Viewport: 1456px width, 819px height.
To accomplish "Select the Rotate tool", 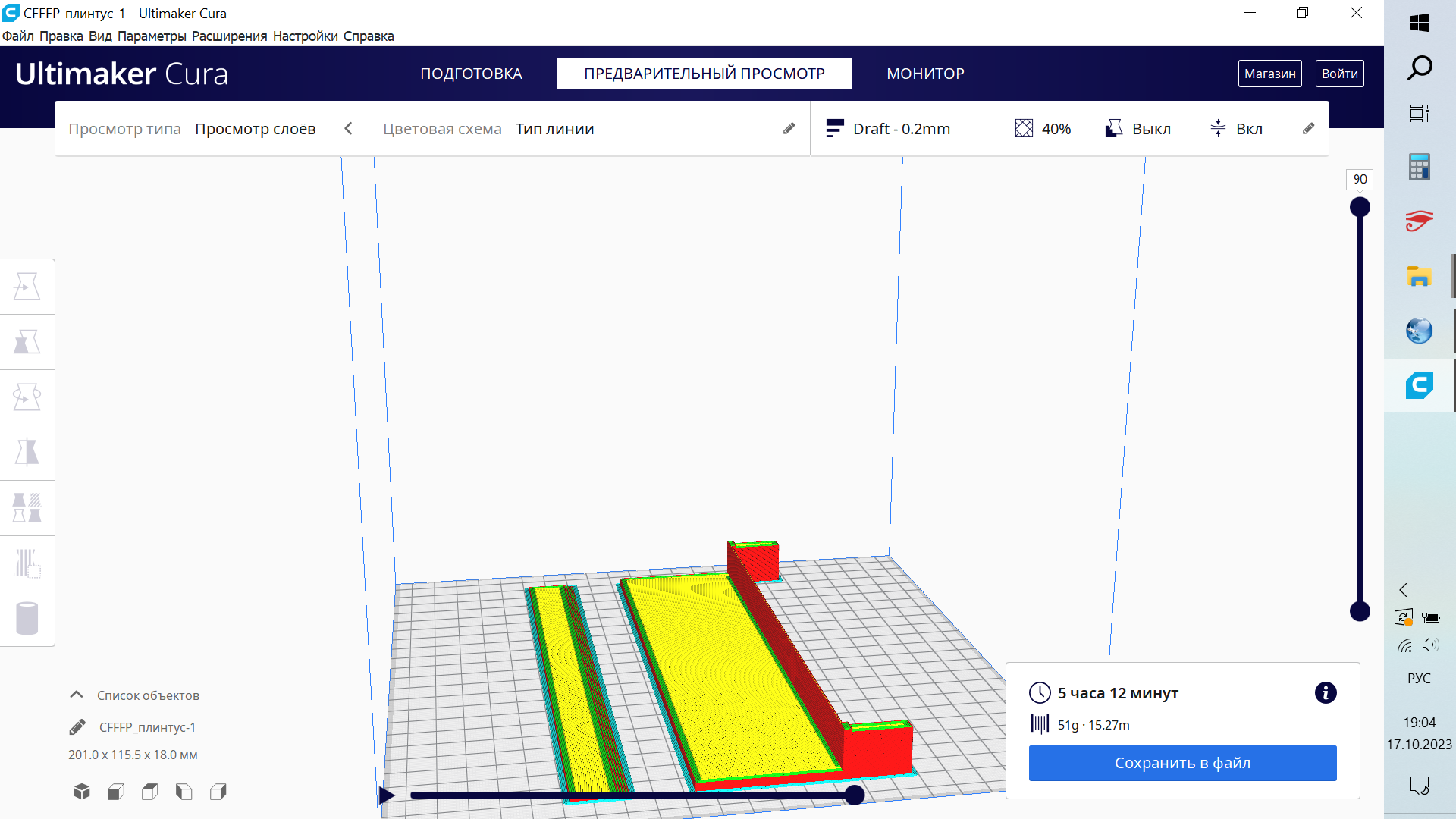I will pos(27,397).
